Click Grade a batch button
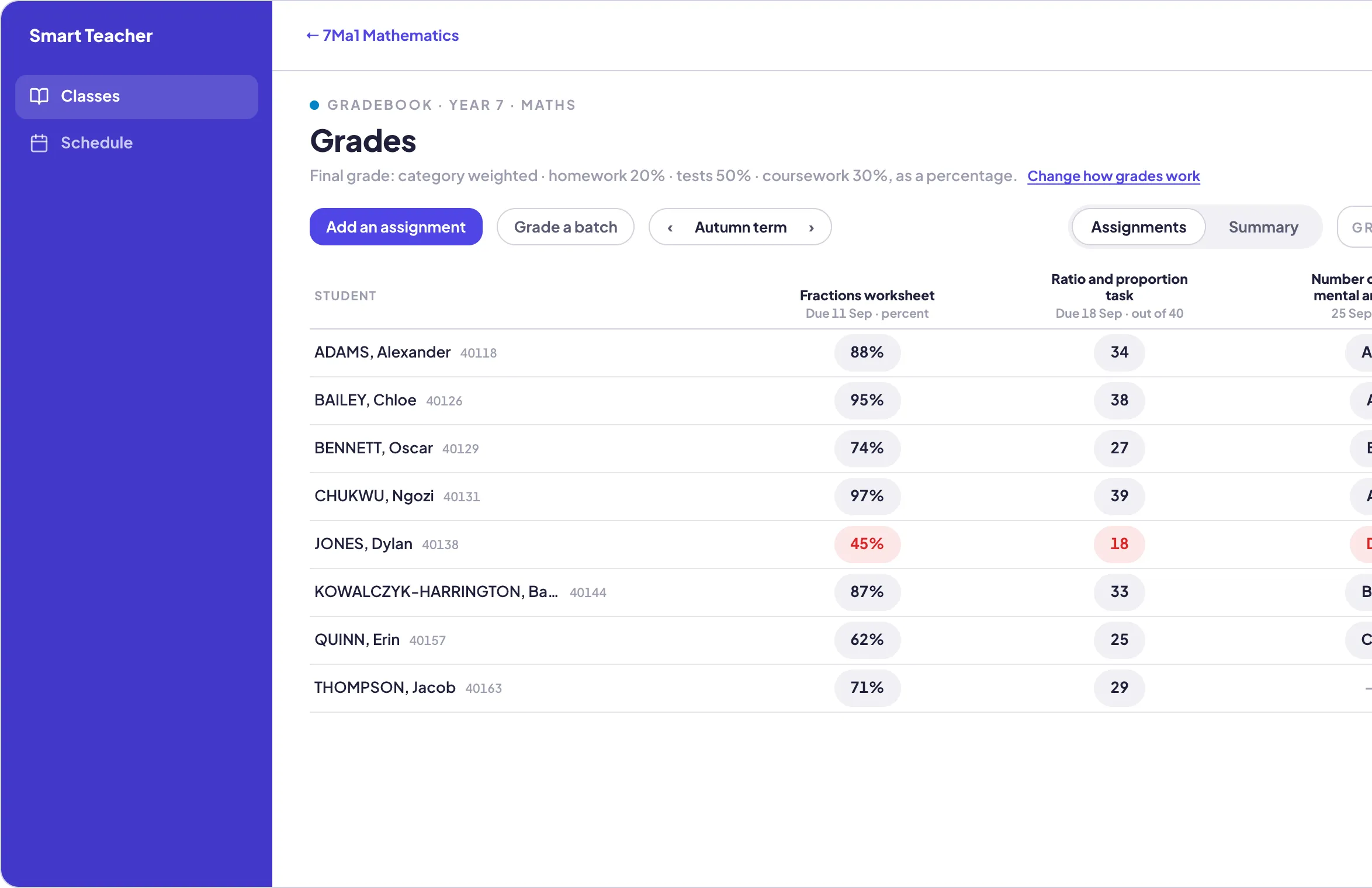Screen dimensions: 1372x888 point(566,227)
